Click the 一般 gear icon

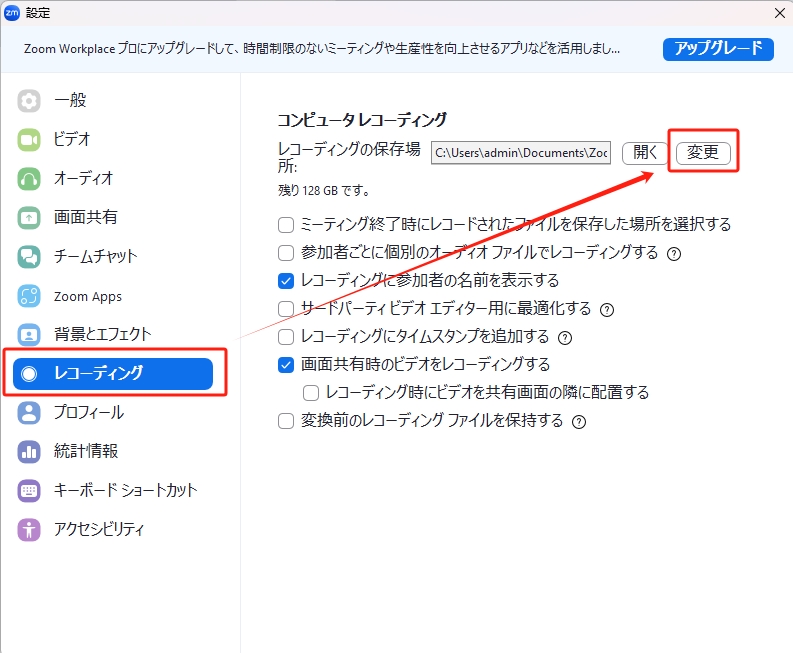(29, 101)
